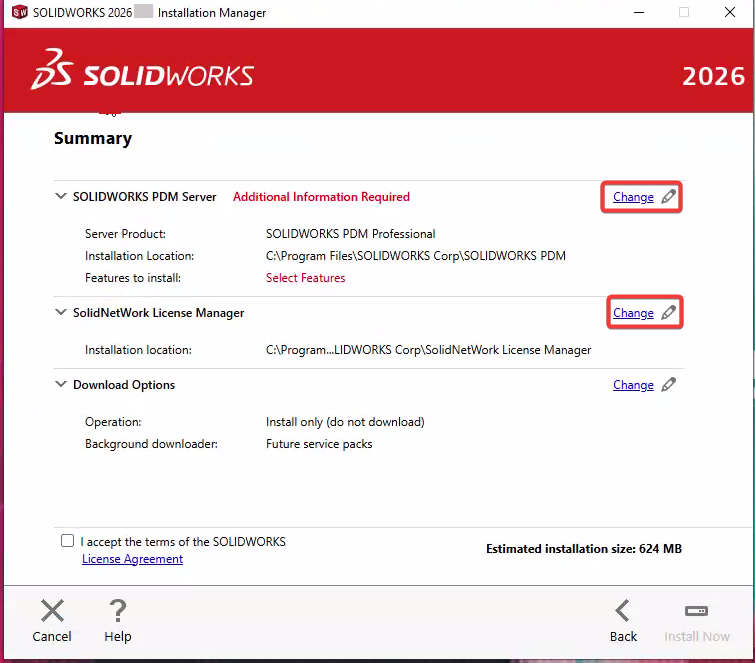Close the Installation Manager window
The image size is (755, 663).
[729, 13]
